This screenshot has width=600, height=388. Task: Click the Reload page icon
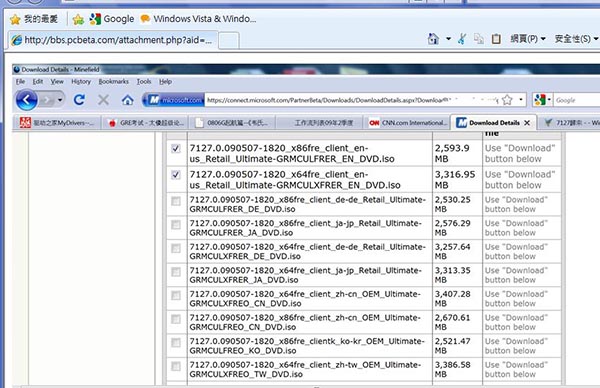coord(79,100)
